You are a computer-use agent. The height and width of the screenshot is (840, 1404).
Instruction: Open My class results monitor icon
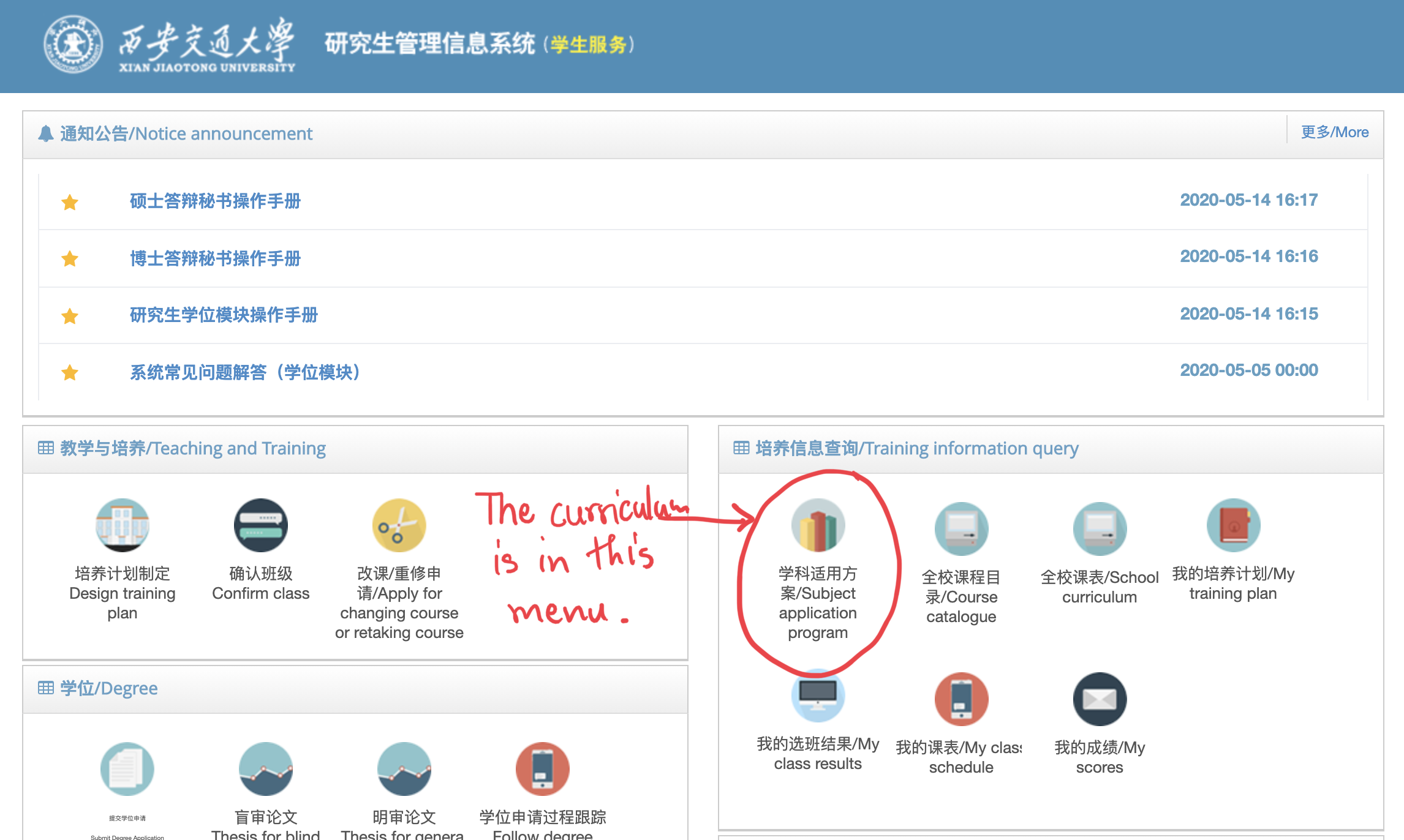(818, 696)
